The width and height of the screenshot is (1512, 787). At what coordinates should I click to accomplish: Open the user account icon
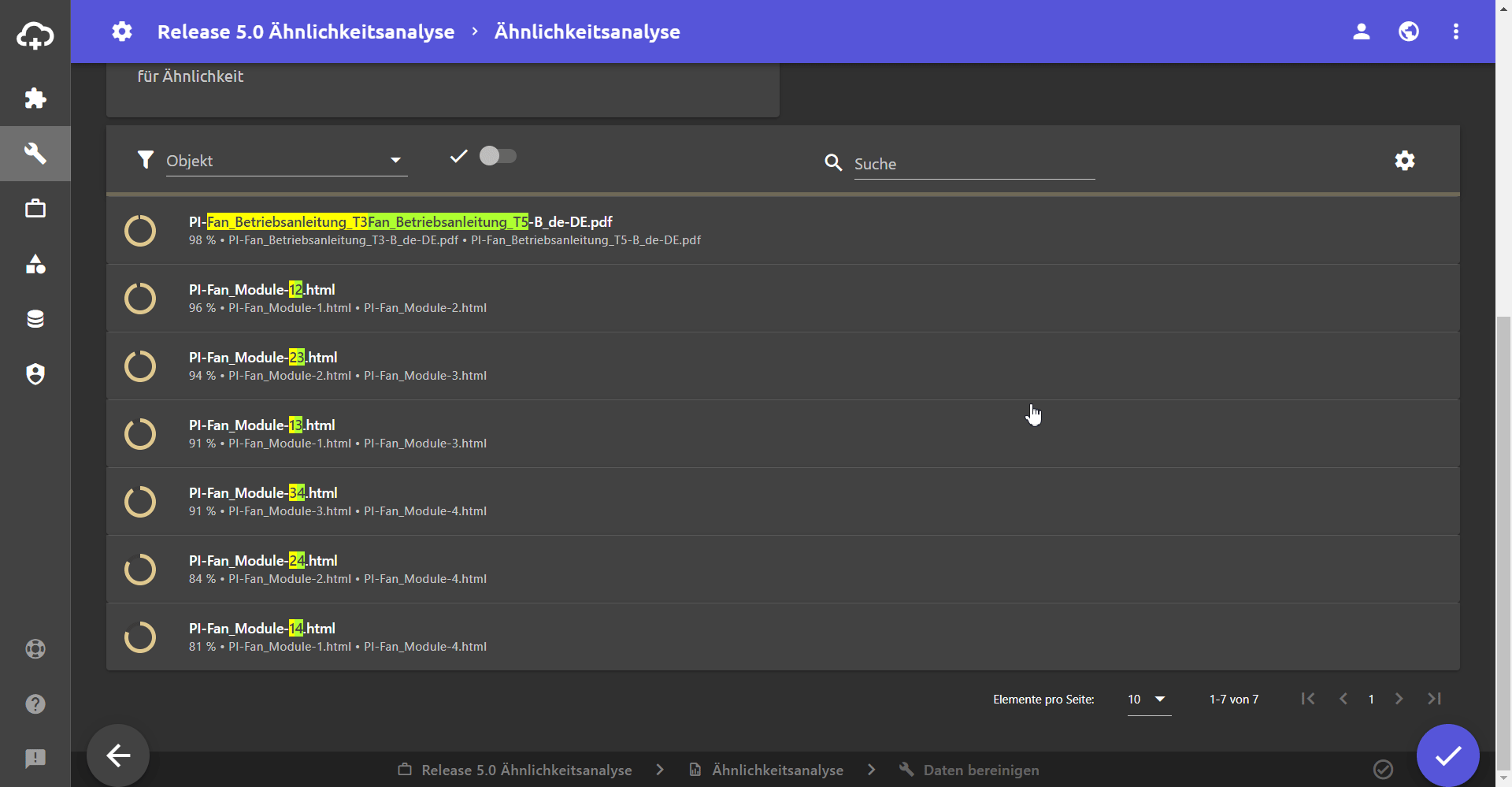click(x=1362, y=32)
